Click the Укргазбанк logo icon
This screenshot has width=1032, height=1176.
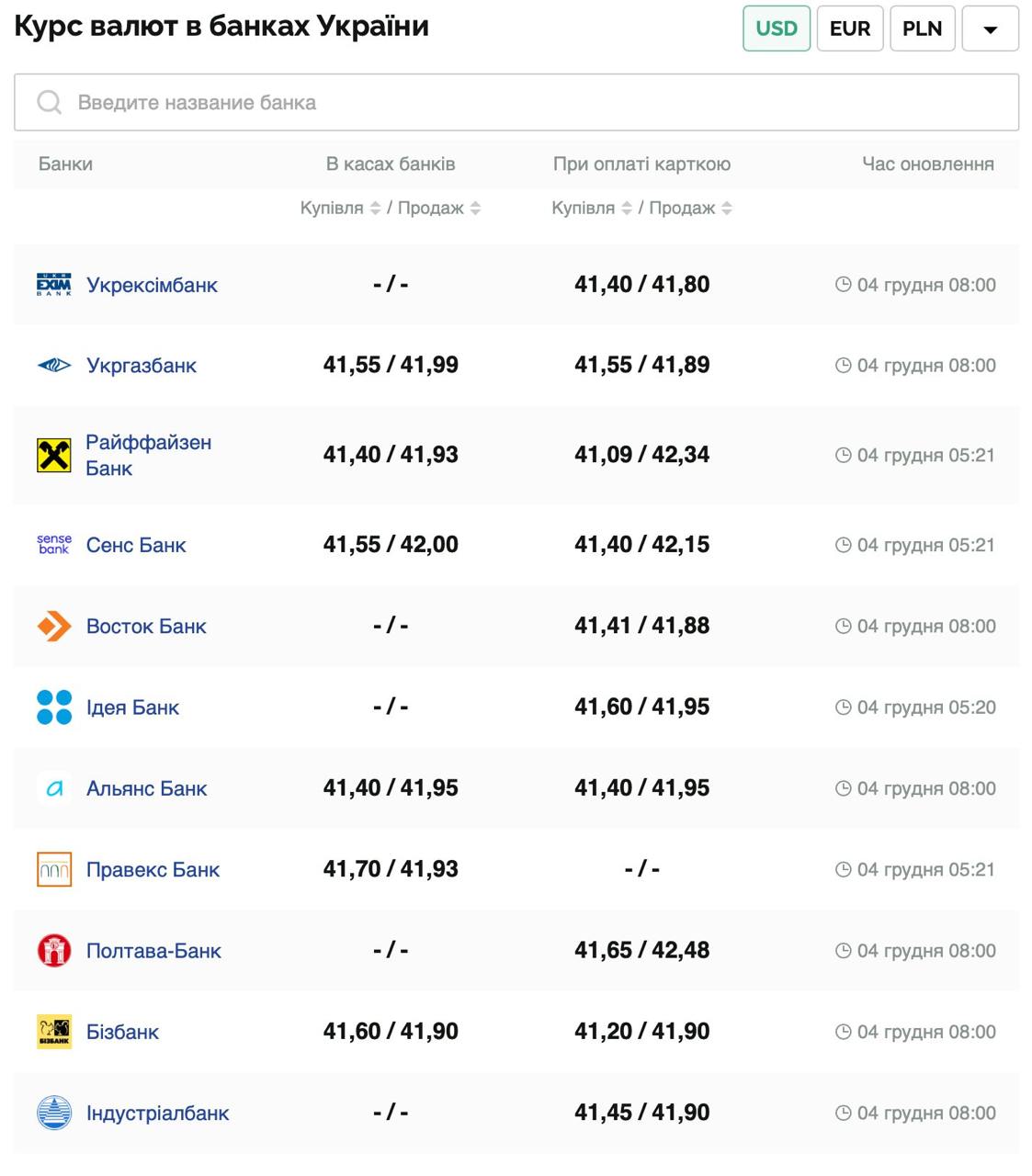point(53,366)
